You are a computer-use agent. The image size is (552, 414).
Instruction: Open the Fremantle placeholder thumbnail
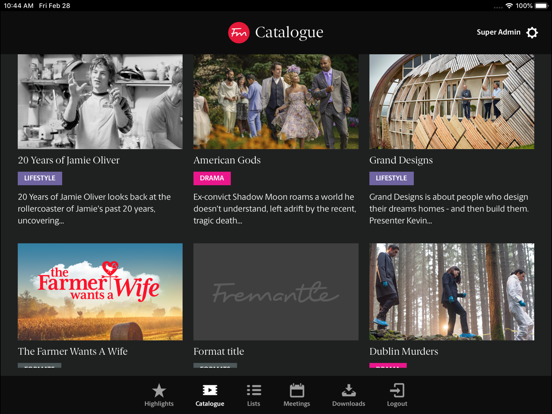tap(276, 291)
